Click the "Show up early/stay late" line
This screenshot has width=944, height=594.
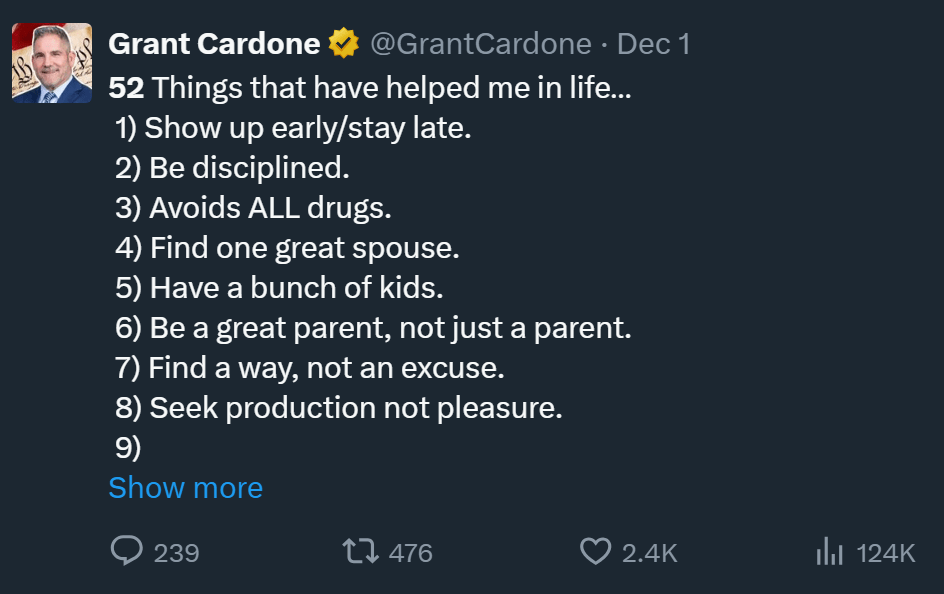pos(293,128)
